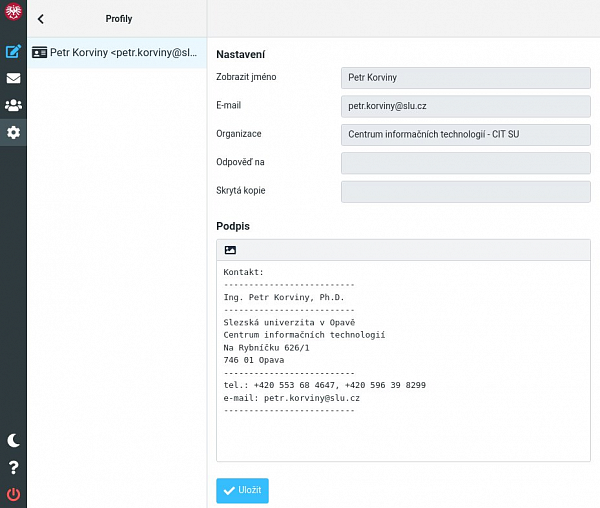Viewport: 600px width, 508px height.
Task: Click the signature line 'Na Rybníčku 626/1'
Action: pos(266,348)
